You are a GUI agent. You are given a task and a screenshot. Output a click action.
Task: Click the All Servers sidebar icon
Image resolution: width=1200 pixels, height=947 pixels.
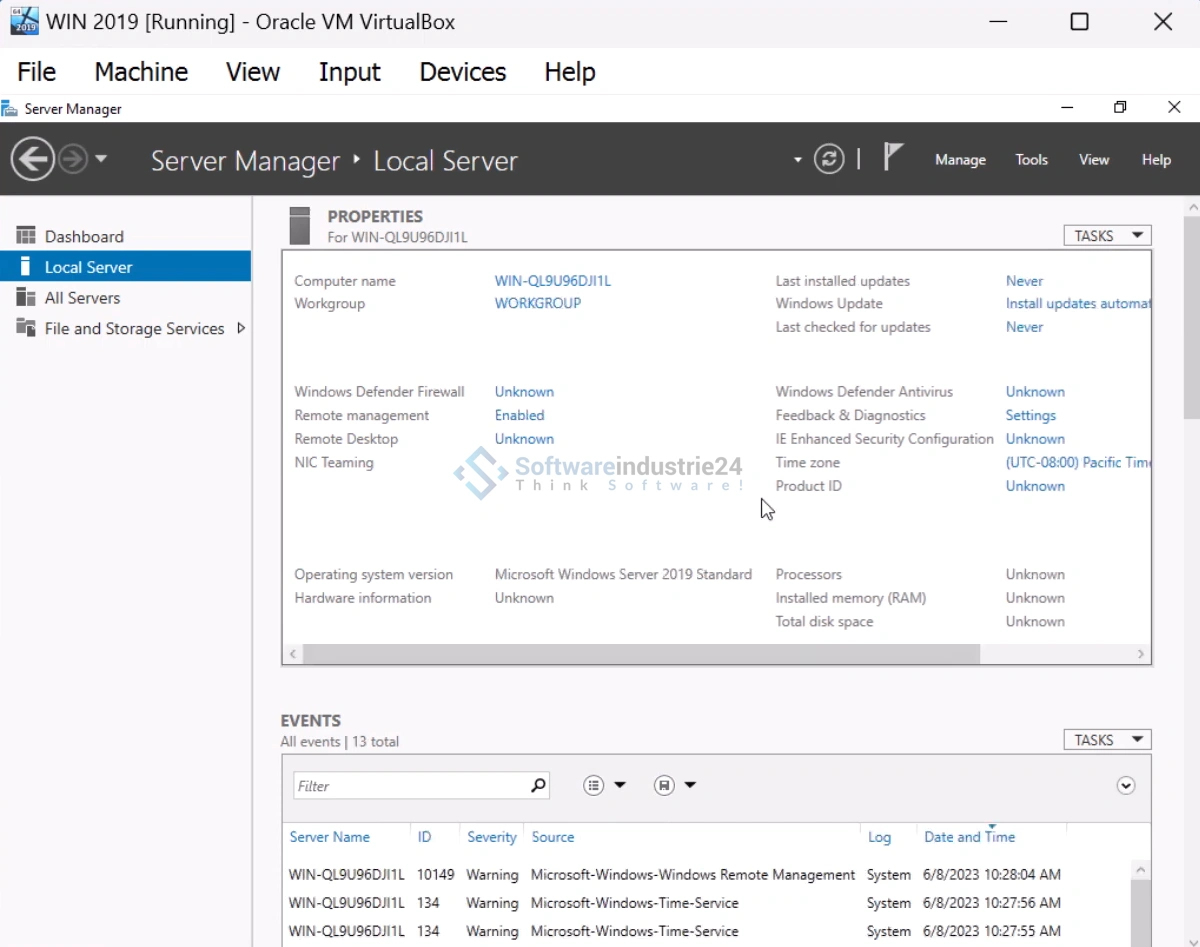[x=26, y=298]
